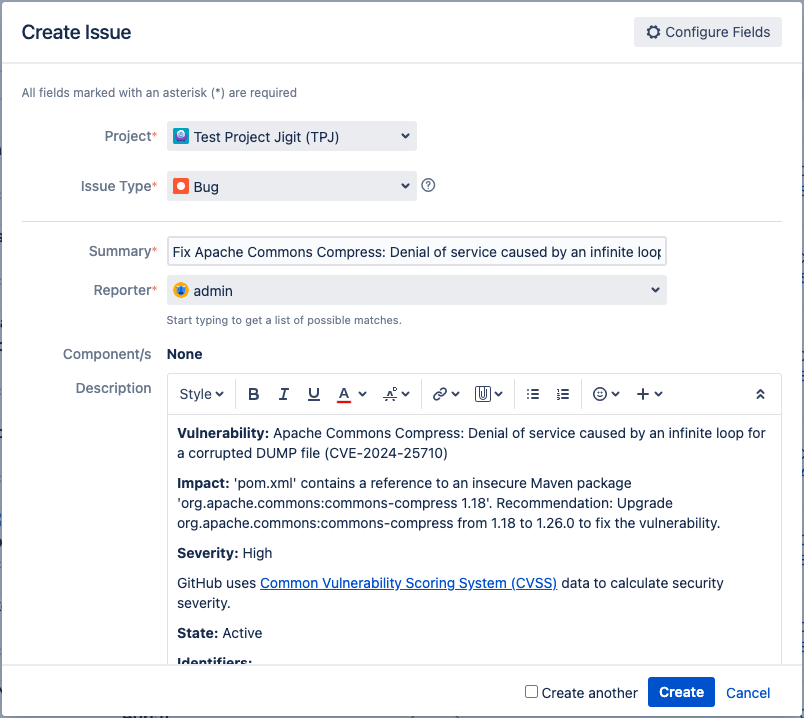Click into the Summary text field
The height and width of the screenshot is (718, 804).
click(416, 252)
